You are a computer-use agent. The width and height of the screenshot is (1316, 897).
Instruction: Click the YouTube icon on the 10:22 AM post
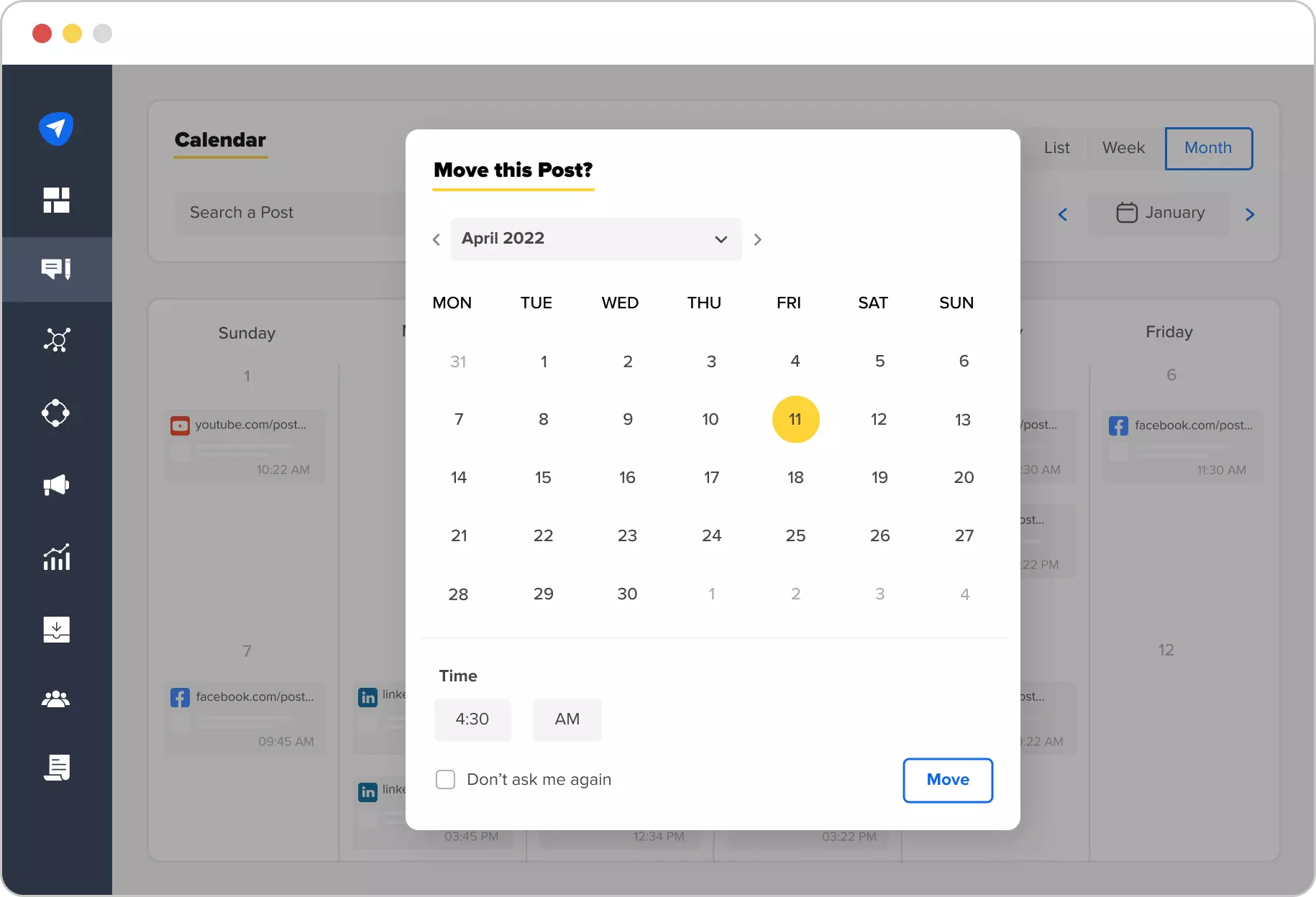pos(180,425)
